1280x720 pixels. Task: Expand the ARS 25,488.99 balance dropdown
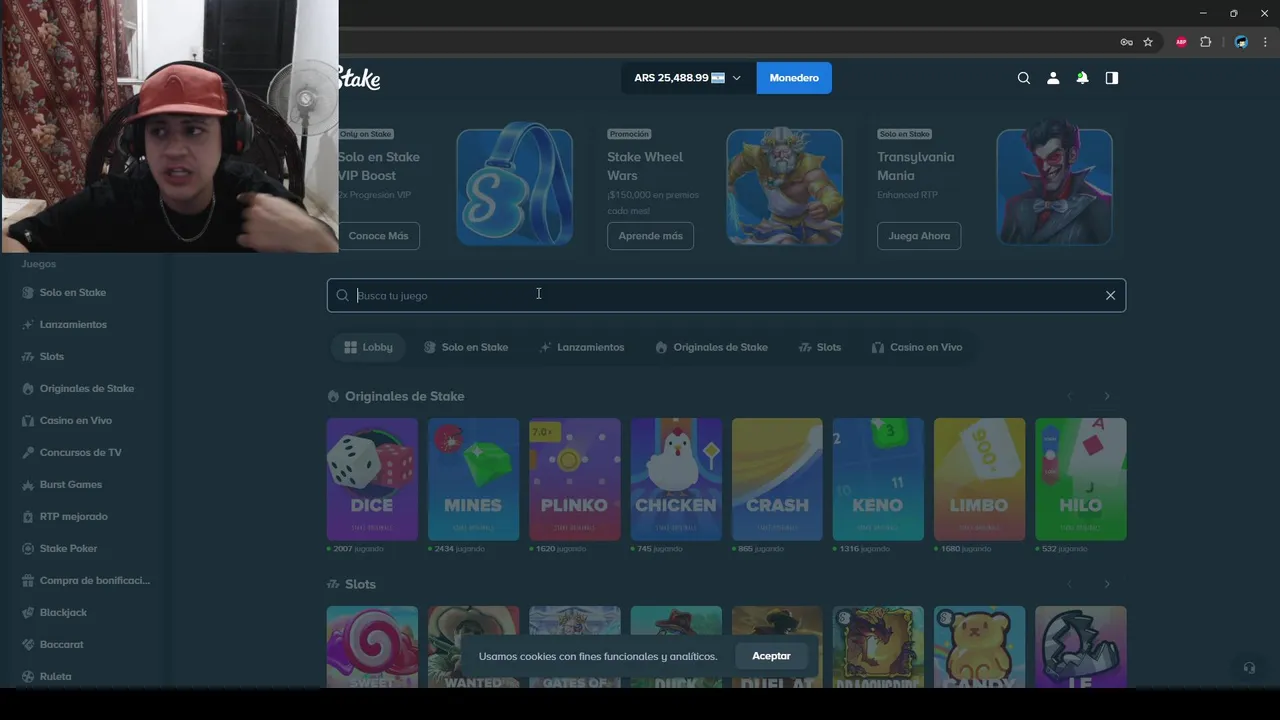tap(688, 78)
